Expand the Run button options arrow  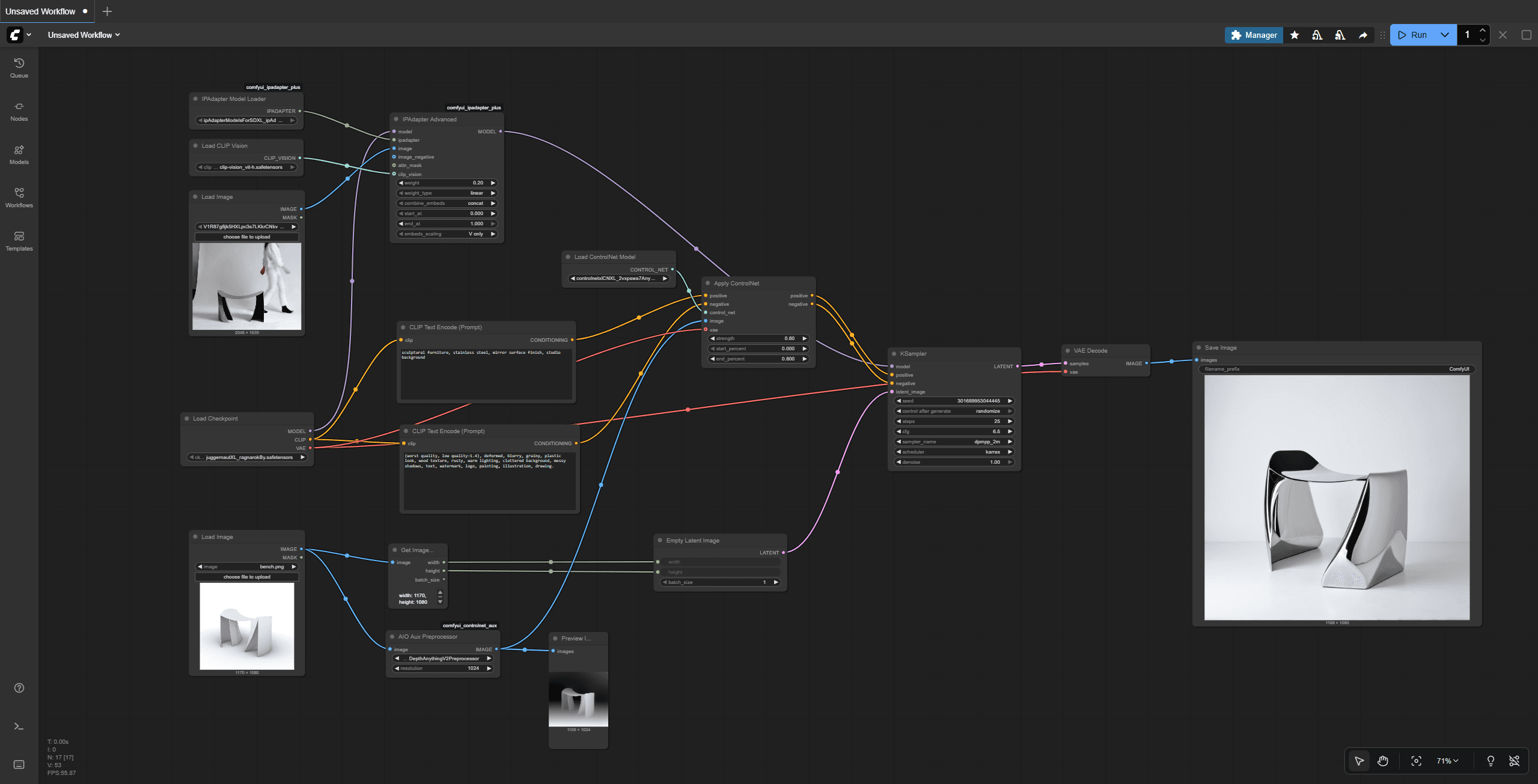tap(1445, 35)
